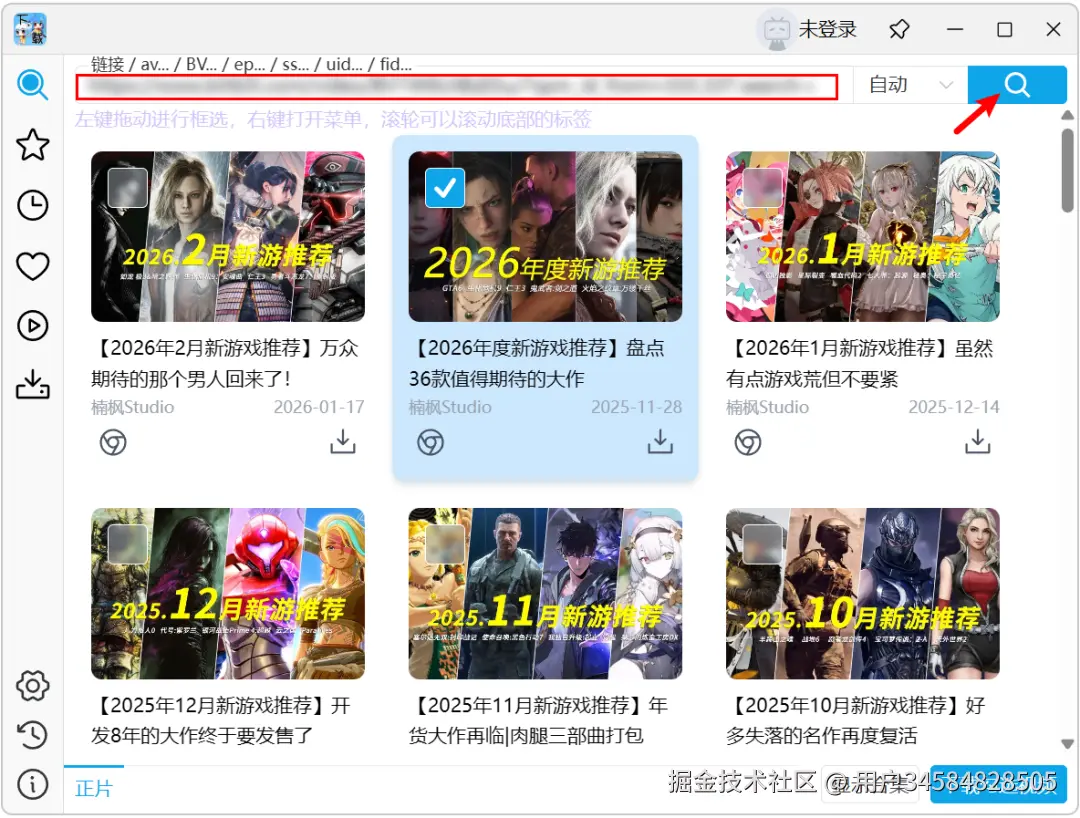Open the download manager sidebar icon

click(x=32, y=385)
